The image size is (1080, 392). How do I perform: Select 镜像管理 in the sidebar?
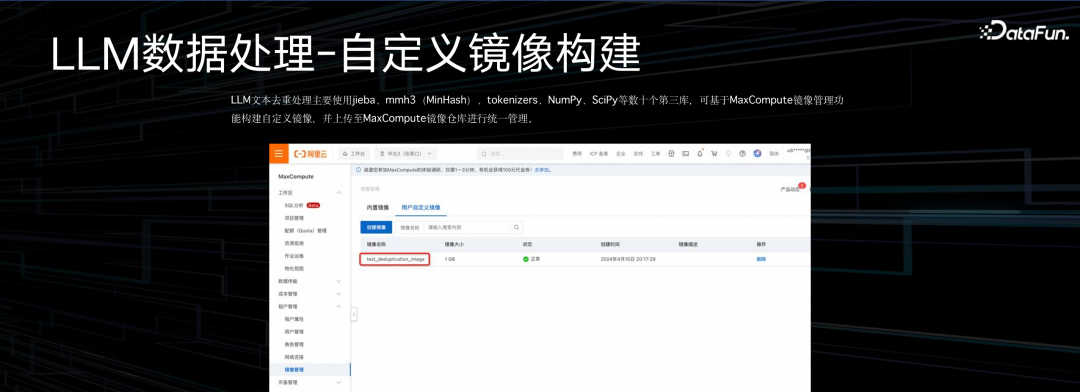(x=310, y=370)
